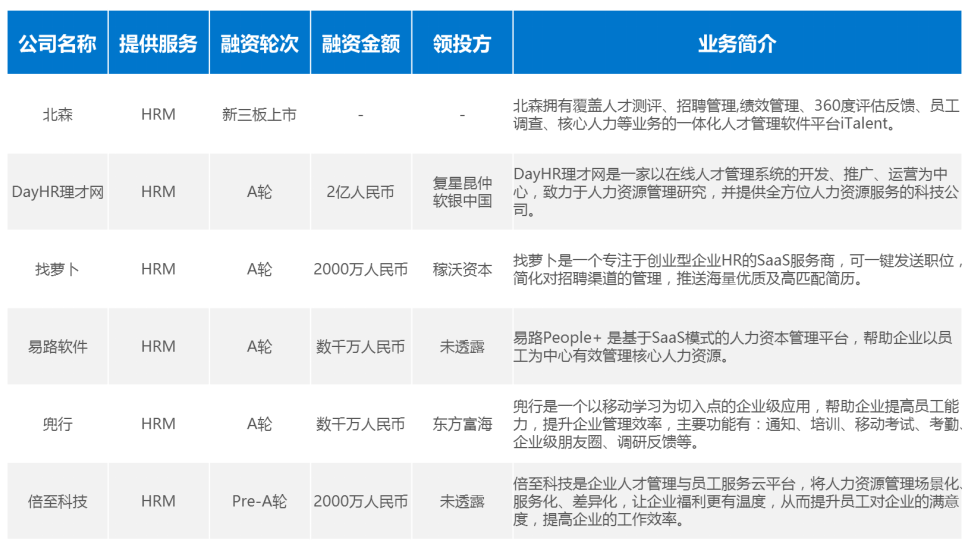Click the 倍至科技 云平台 description text
Image resolution: width=971 pixels, height=550 pixels.
(x=737, y=502)
